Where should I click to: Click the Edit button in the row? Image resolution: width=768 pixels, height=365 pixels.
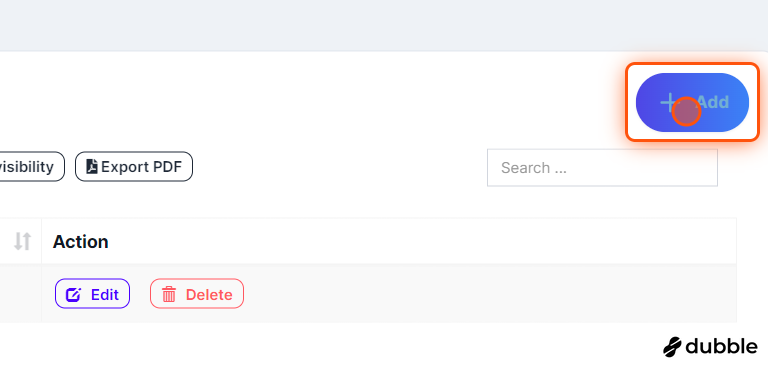(x=92, y=293)
